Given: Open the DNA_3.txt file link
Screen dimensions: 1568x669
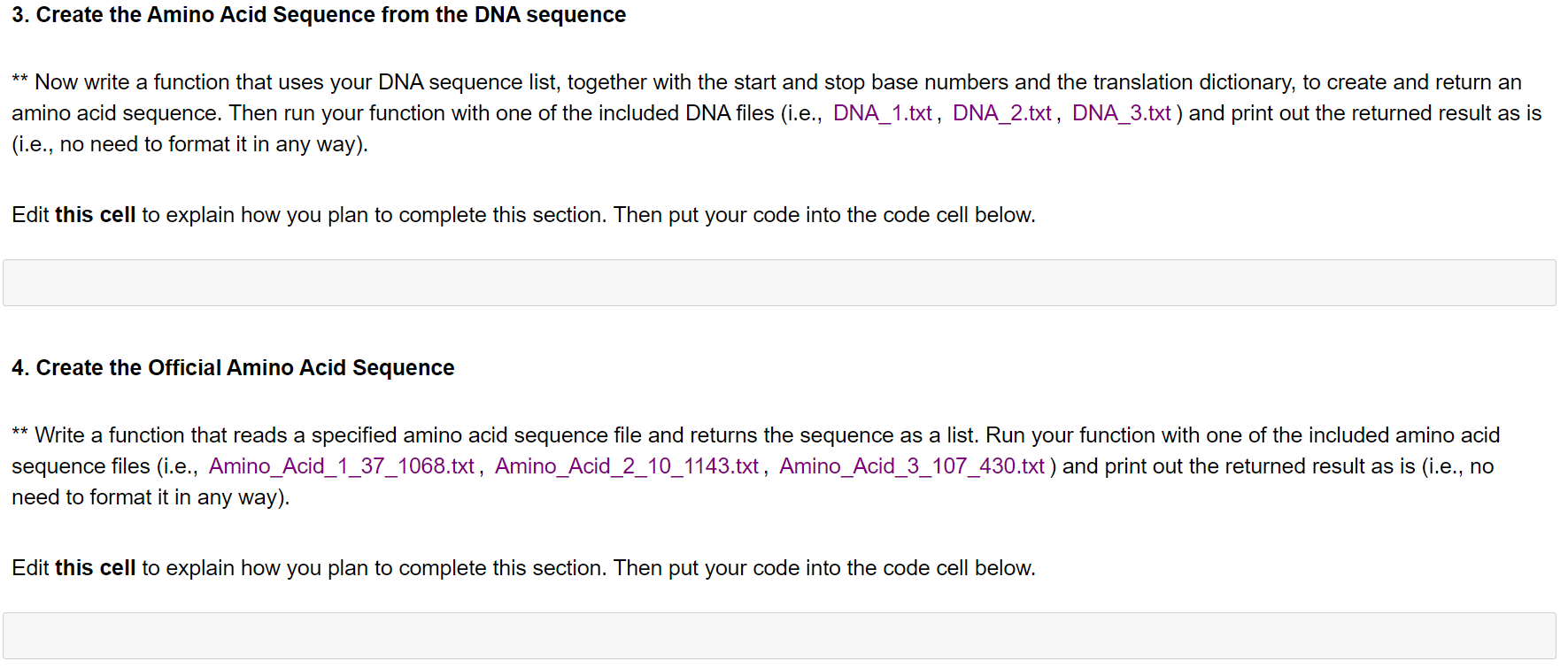Looking at the screenshot, I should pyautogui.click(x=1121, y=113).
